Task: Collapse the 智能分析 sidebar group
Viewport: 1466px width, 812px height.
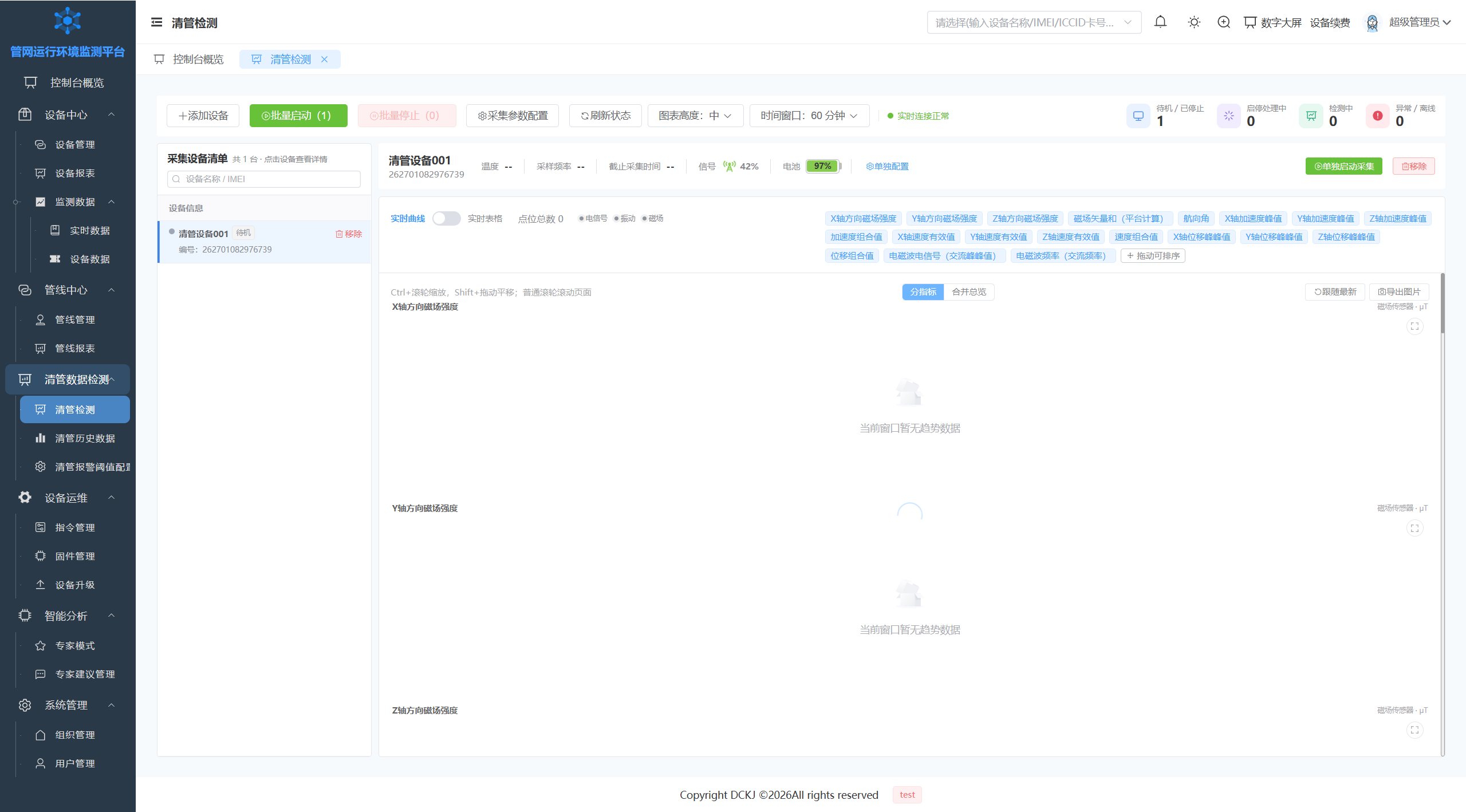Action: tap(68, 616)
